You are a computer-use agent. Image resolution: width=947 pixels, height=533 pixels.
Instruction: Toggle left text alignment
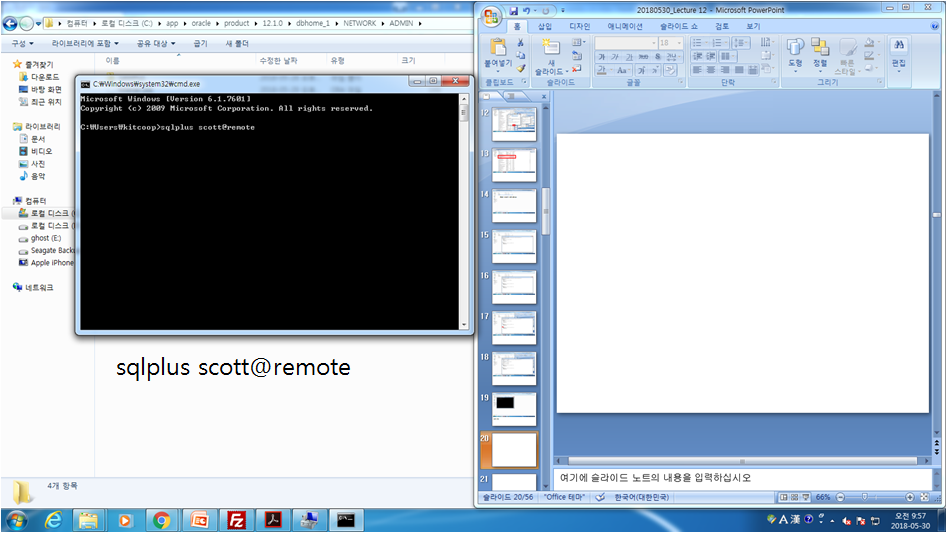pos(697,70)
